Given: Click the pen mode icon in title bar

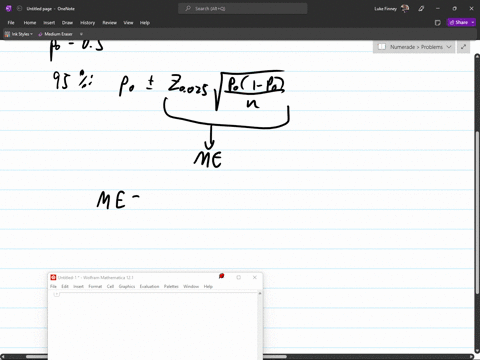Looking at the screenshot, I should tap(421, 9).
